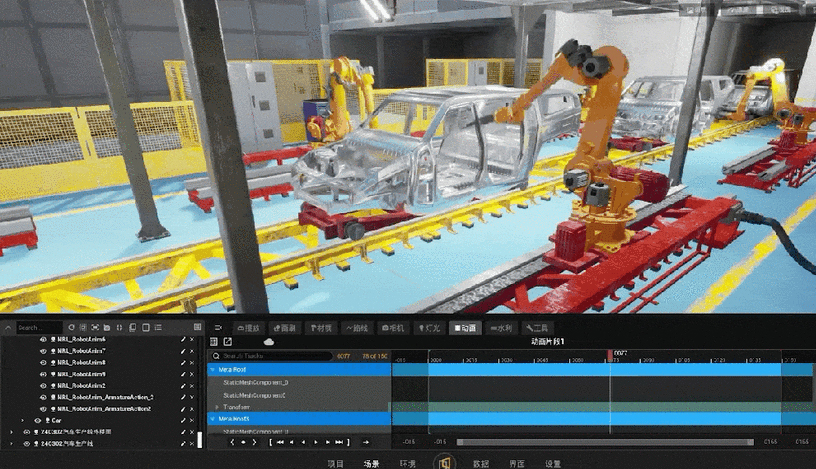The height and width of the screenshot is (469, 816).
Task: Open the 材质 tab
Action: [321, 327]
